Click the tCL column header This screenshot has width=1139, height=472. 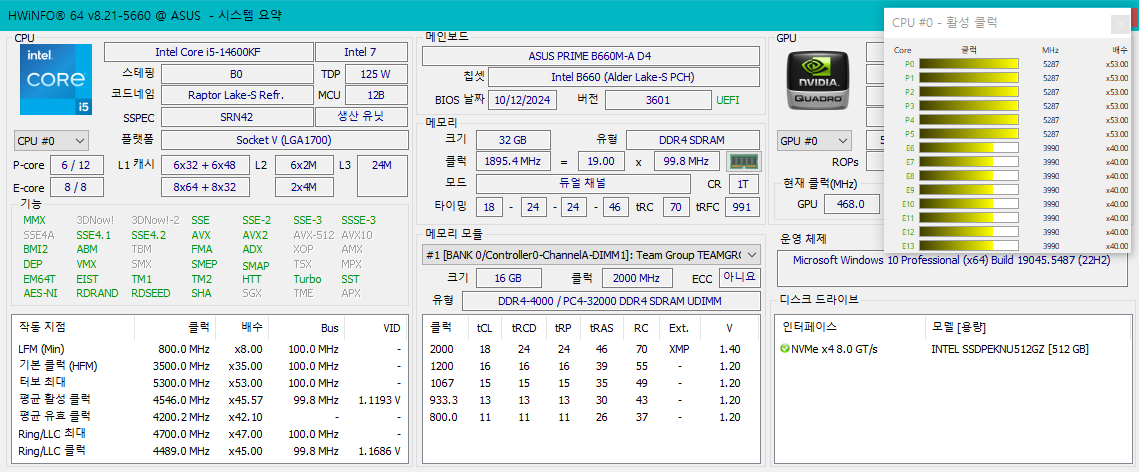point(485,328)
